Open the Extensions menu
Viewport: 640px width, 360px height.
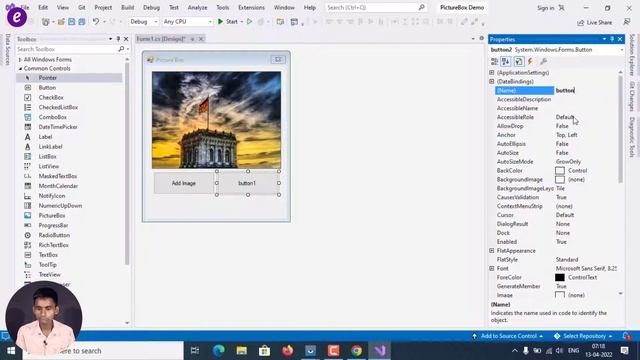[251, 7]
